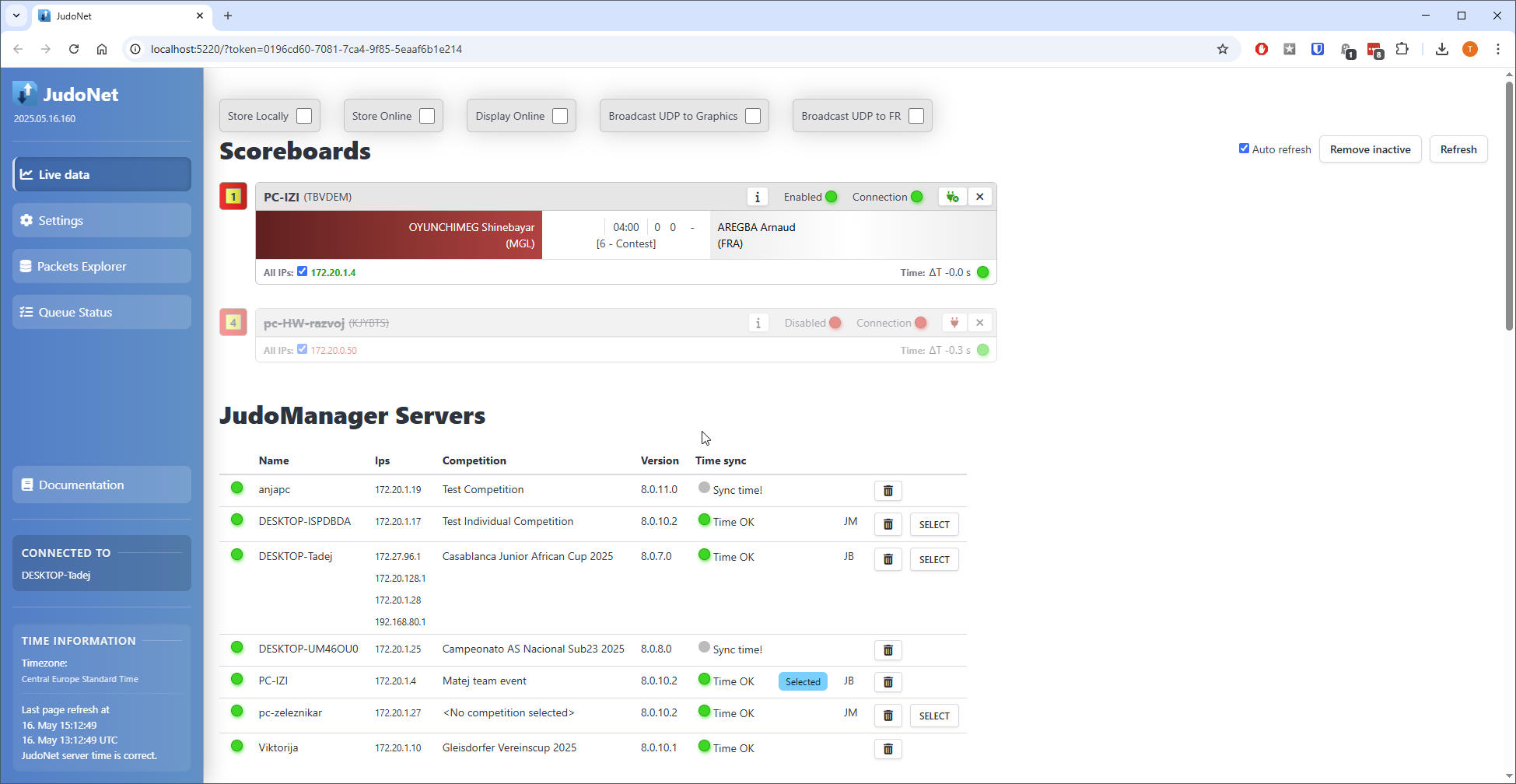
Task: Open info for PC-IZI scoreboard
Action: [x=757, y=197]
